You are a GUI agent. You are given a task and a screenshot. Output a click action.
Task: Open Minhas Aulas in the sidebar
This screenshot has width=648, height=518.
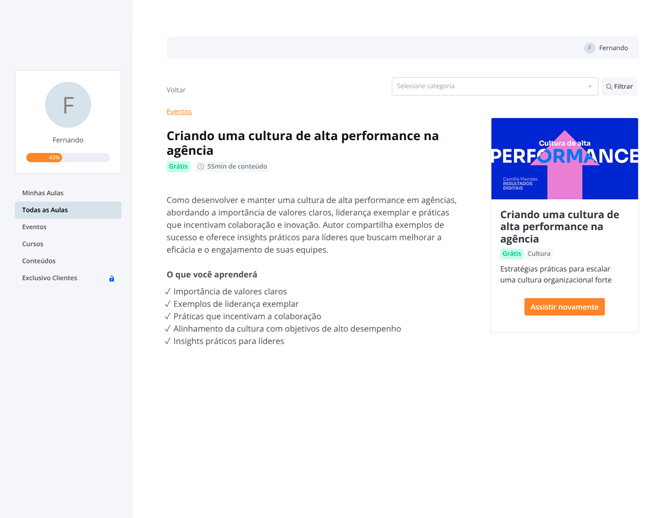(x=43, y=193)
